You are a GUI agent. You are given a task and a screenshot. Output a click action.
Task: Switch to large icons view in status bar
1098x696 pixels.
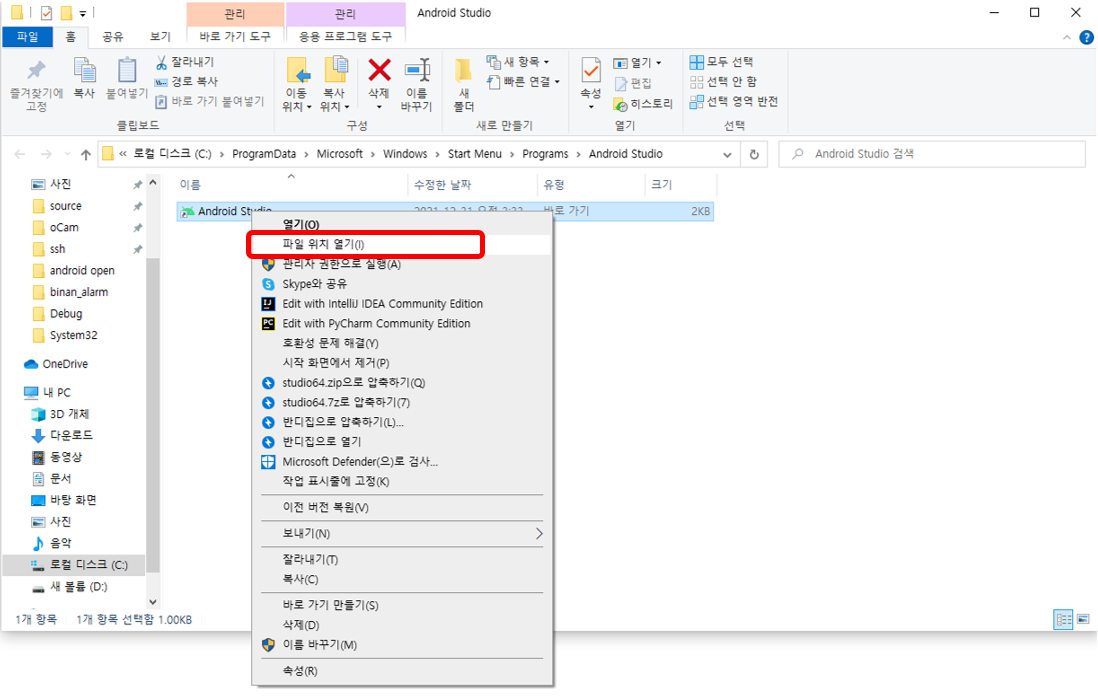pos(1083,620)
